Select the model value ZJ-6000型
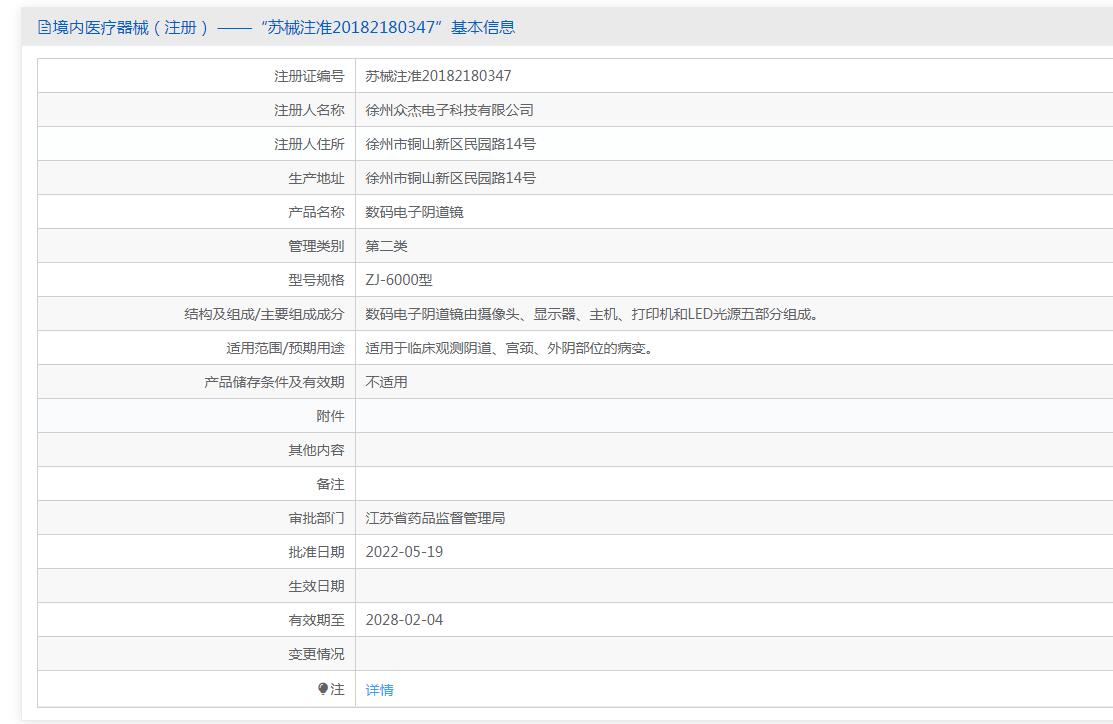 pos(399,280)
